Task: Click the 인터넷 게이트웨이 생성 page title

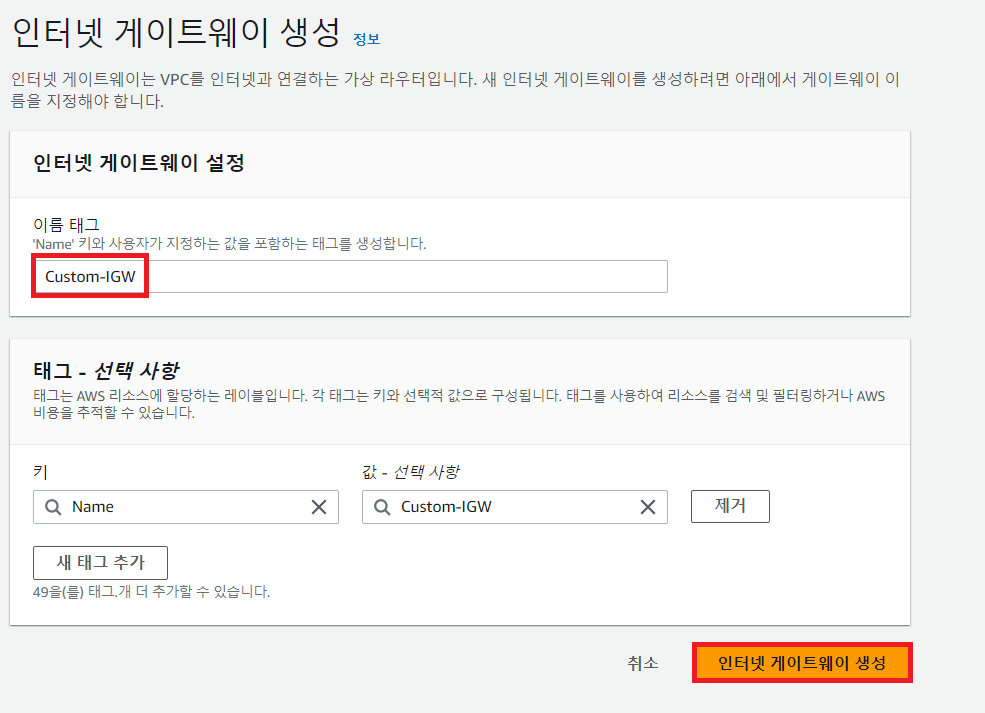Action: point(177,33)
